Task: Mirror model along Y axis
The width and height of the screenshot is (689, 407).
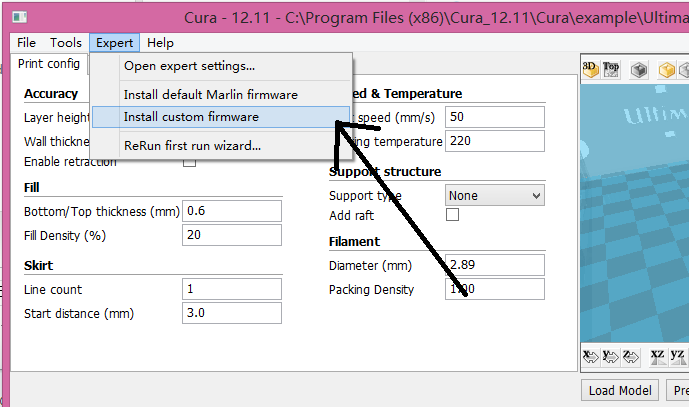Action: (x=609, y=355)
